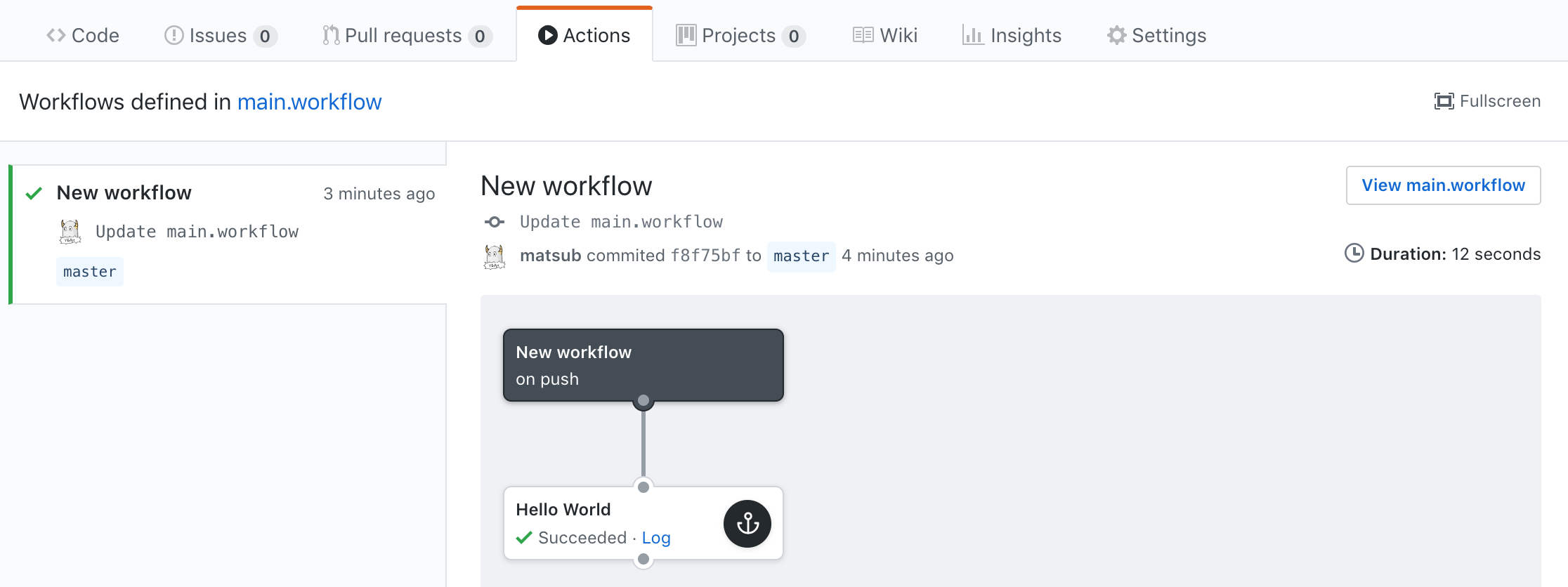The width and height of the screenshot is (1568, 587).
Task: Open the Wiki tab
Action: (885, 35)
